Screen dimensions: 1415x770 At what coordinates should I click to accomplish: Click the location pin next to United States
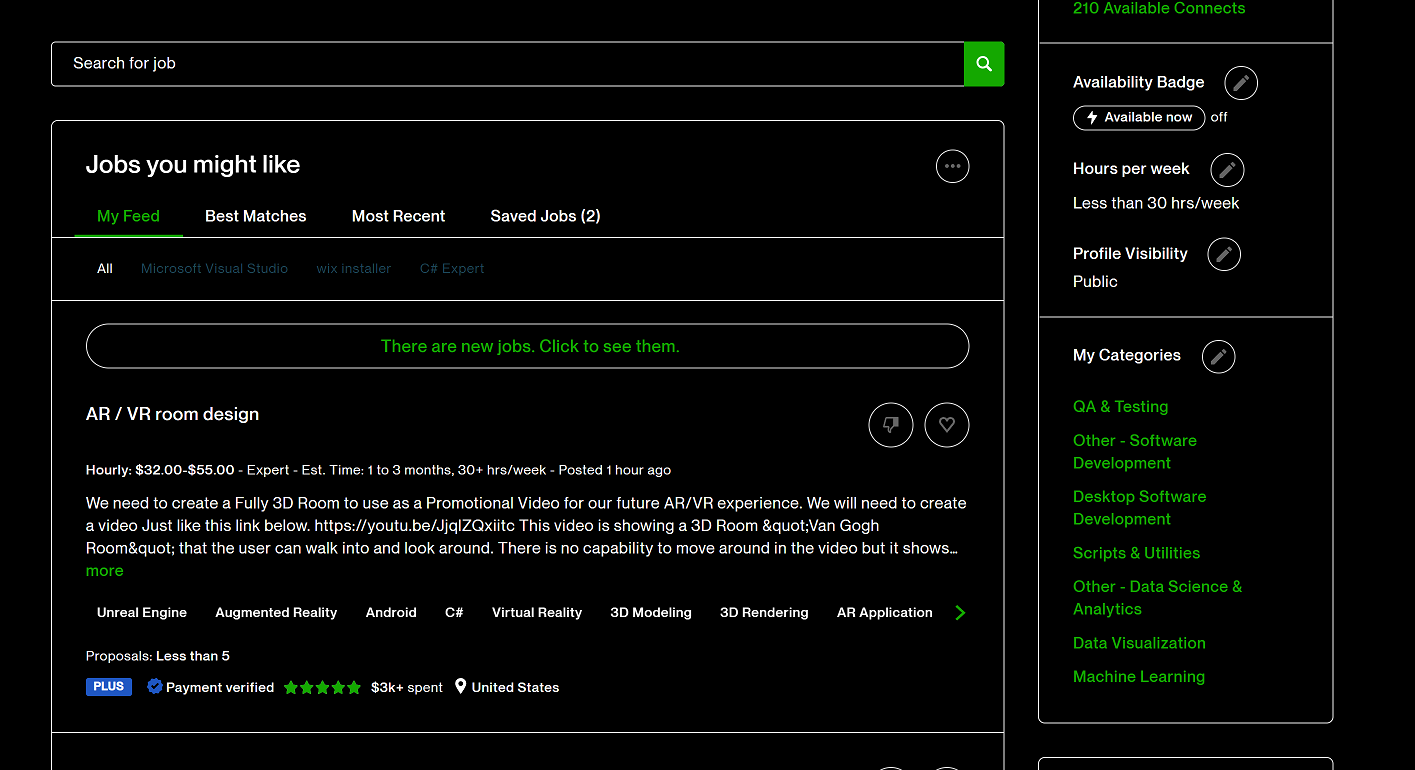pyautogui.click(x=461, y=687)
